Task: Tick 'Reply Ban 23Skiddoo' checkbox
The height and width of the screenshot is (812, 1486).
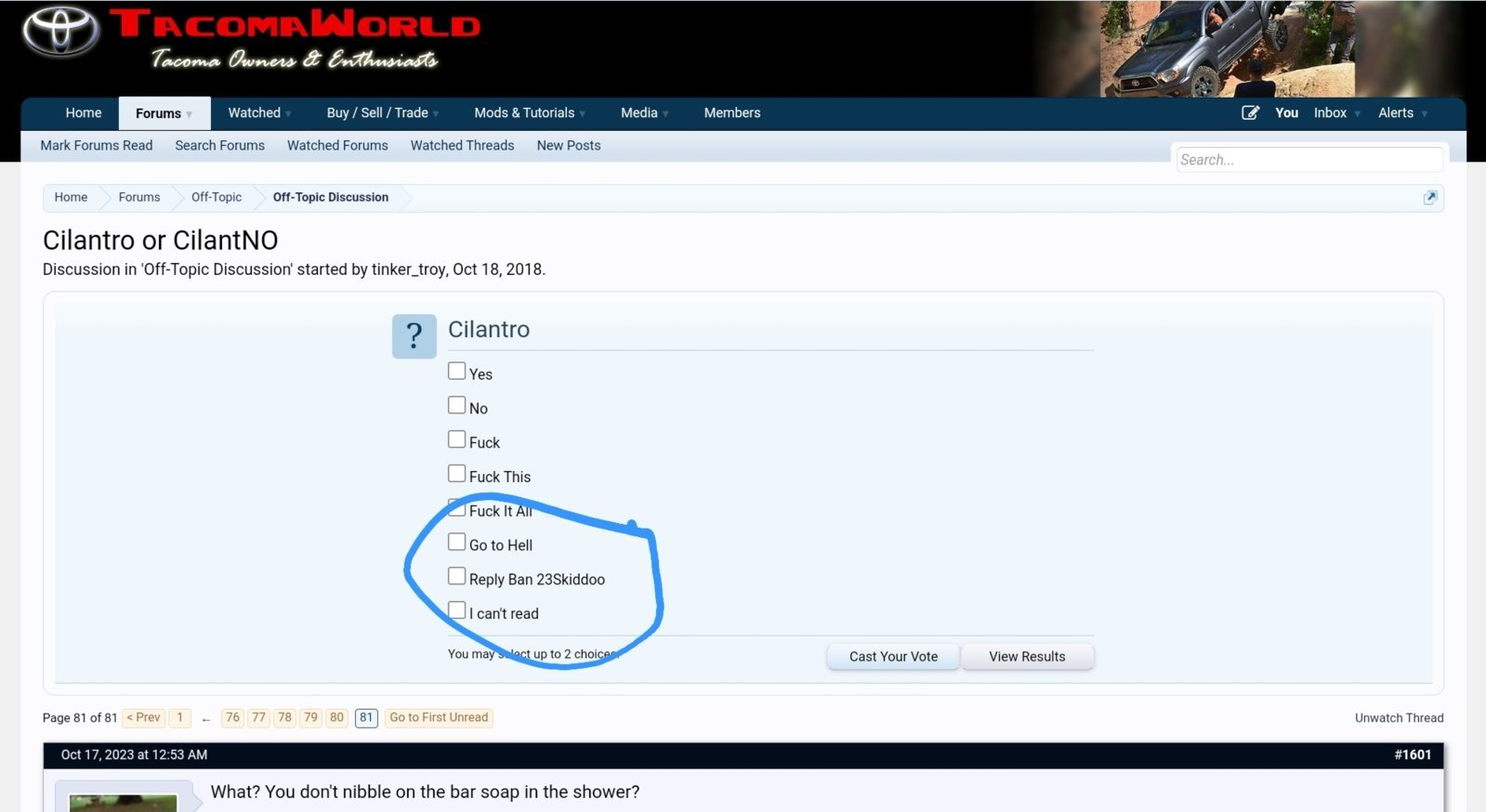Action: click(x=456, y=576)
